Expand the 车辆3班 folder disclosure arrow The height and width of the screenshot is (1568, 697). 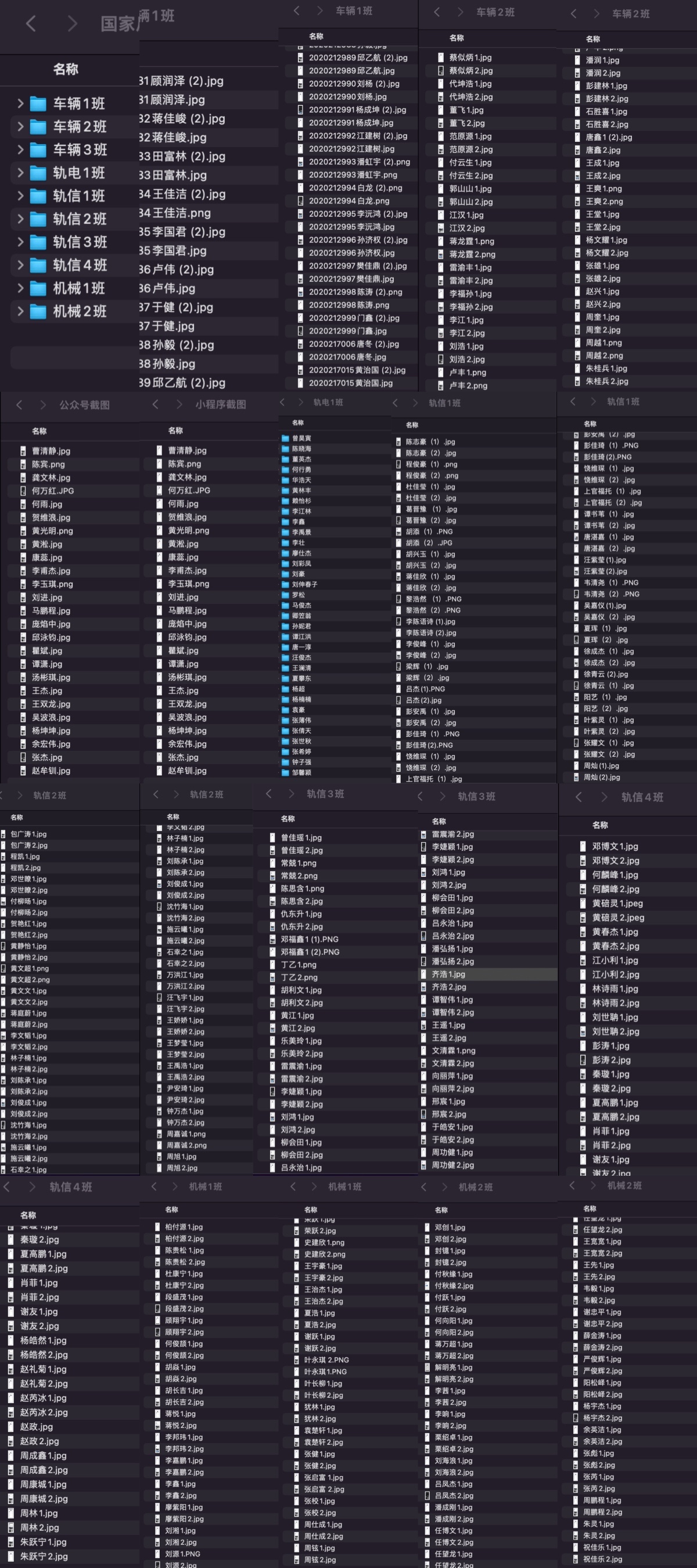pos(21,150)
